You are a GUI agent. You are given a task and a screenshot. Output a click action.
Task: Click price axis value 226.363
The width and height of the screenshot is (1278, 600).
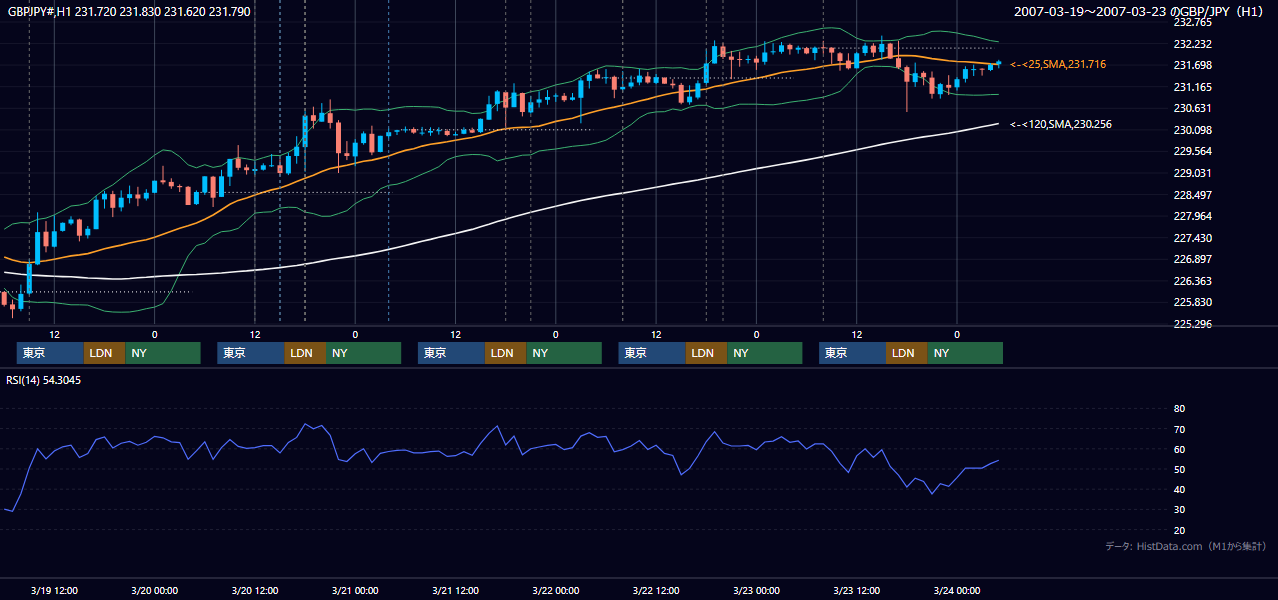pyautogui.click(x=1192, y=281)
